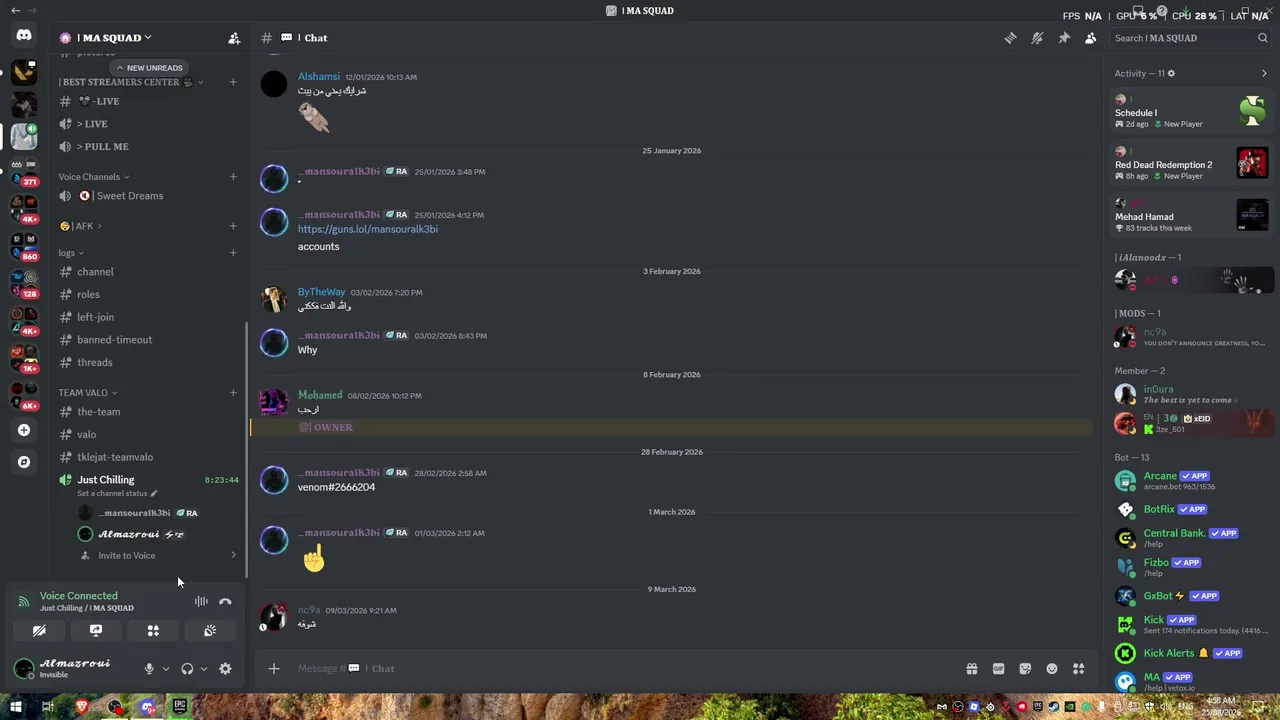Open the guns.lol/mansouralk3bi link
The height and width of the screenshot is (720, 1280).
(x=368, y=229)
